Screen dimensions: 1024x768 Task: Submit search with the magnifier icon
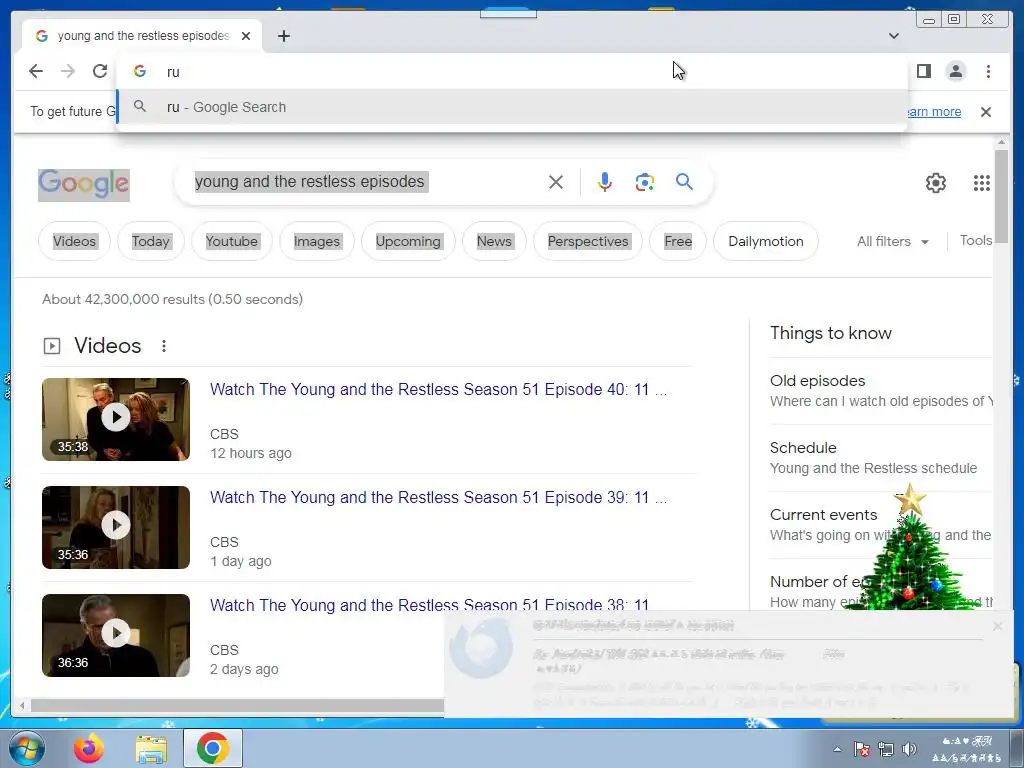[x=684, y=182]
